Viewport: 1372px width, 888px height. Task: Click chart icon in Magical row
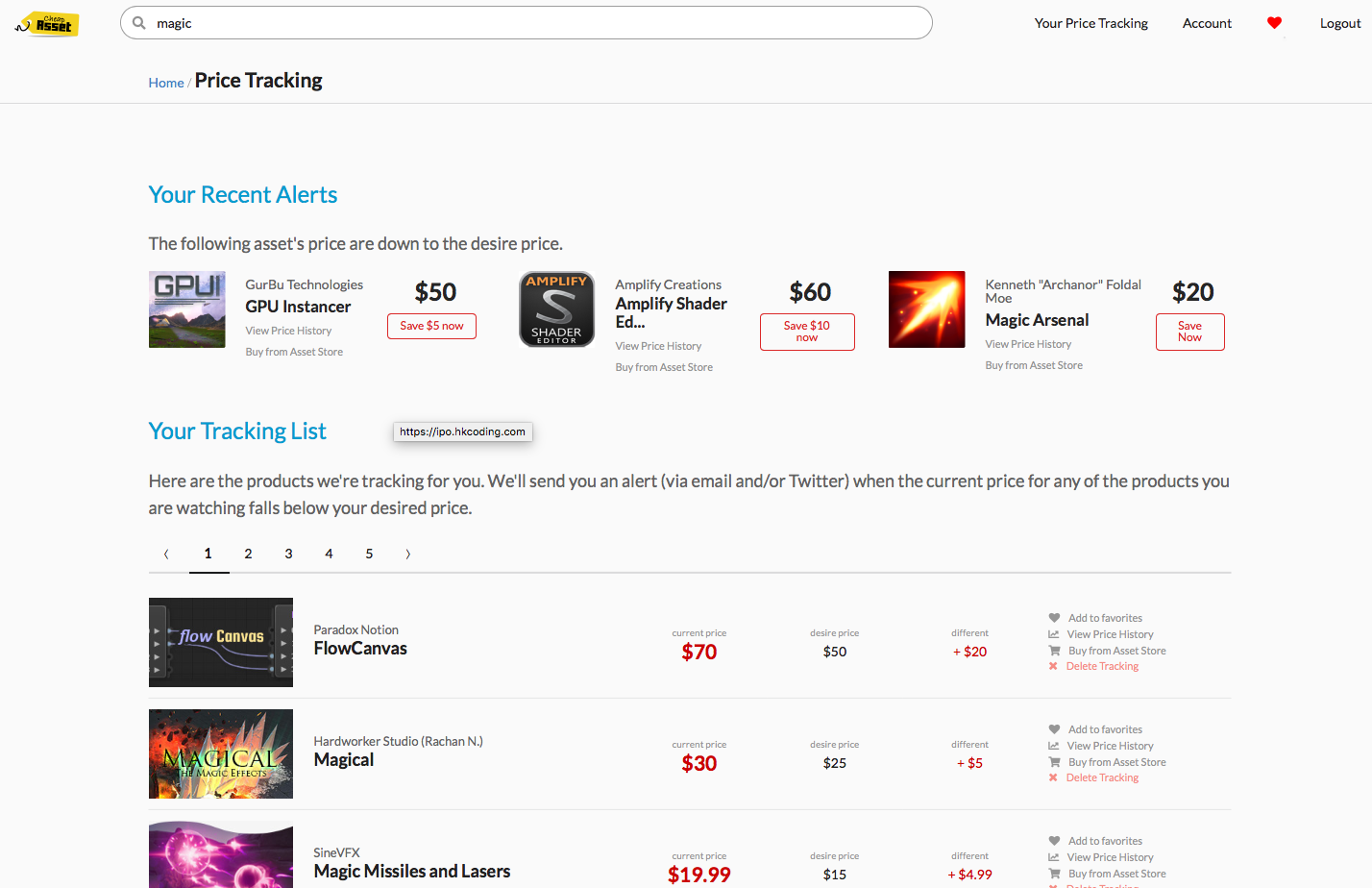pos(1054,746)
